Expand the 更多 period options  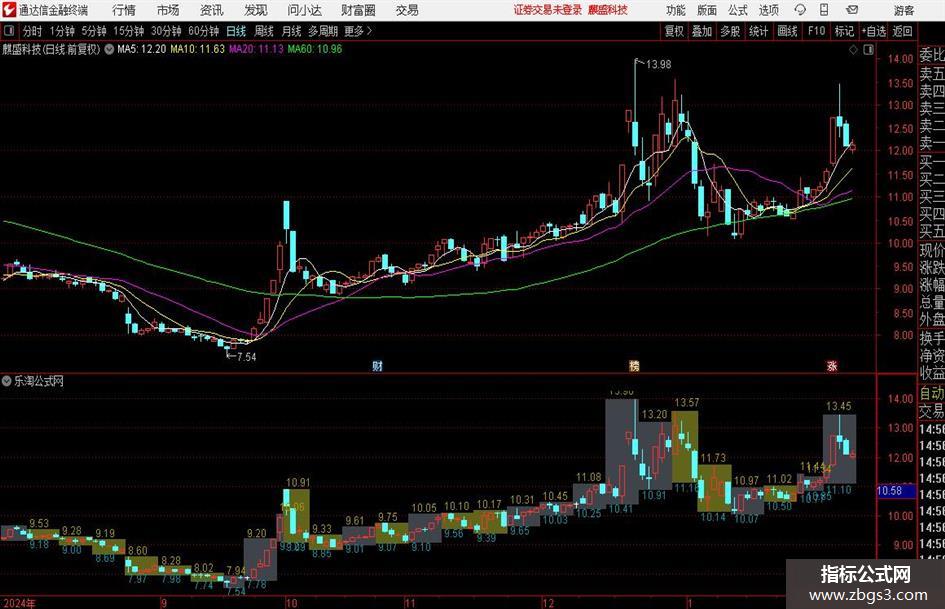pyautogui.click(x=358, y=31)
